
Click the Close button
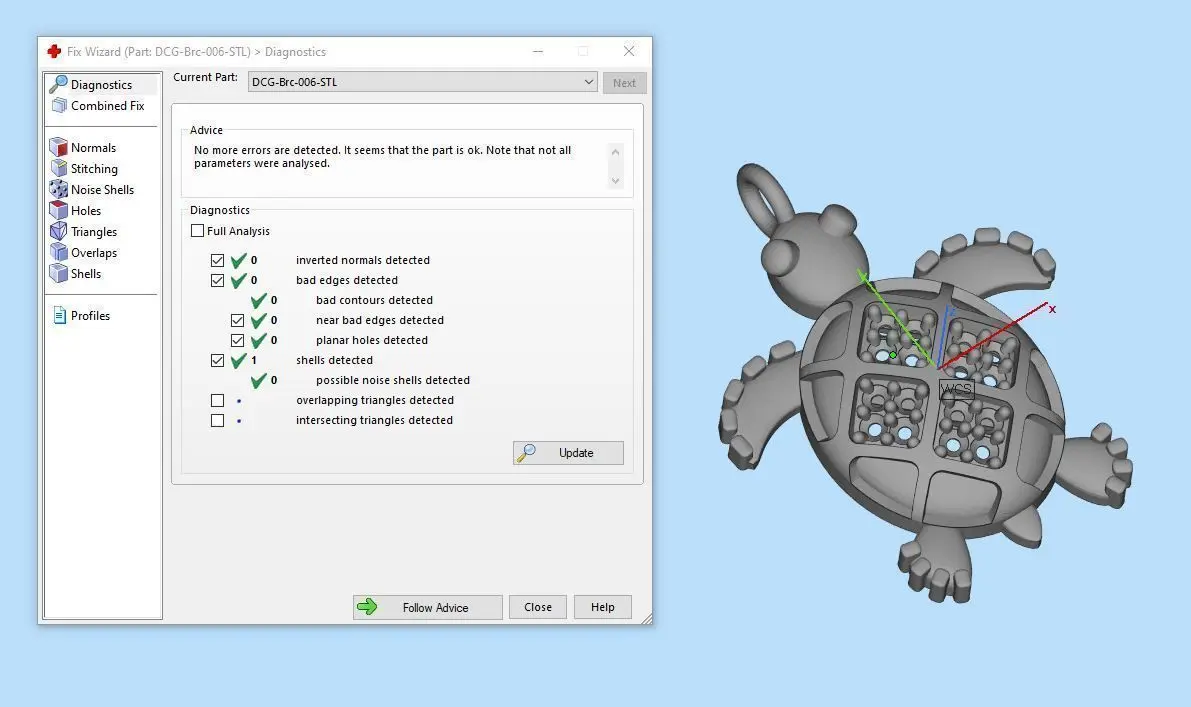coord(538,608)
